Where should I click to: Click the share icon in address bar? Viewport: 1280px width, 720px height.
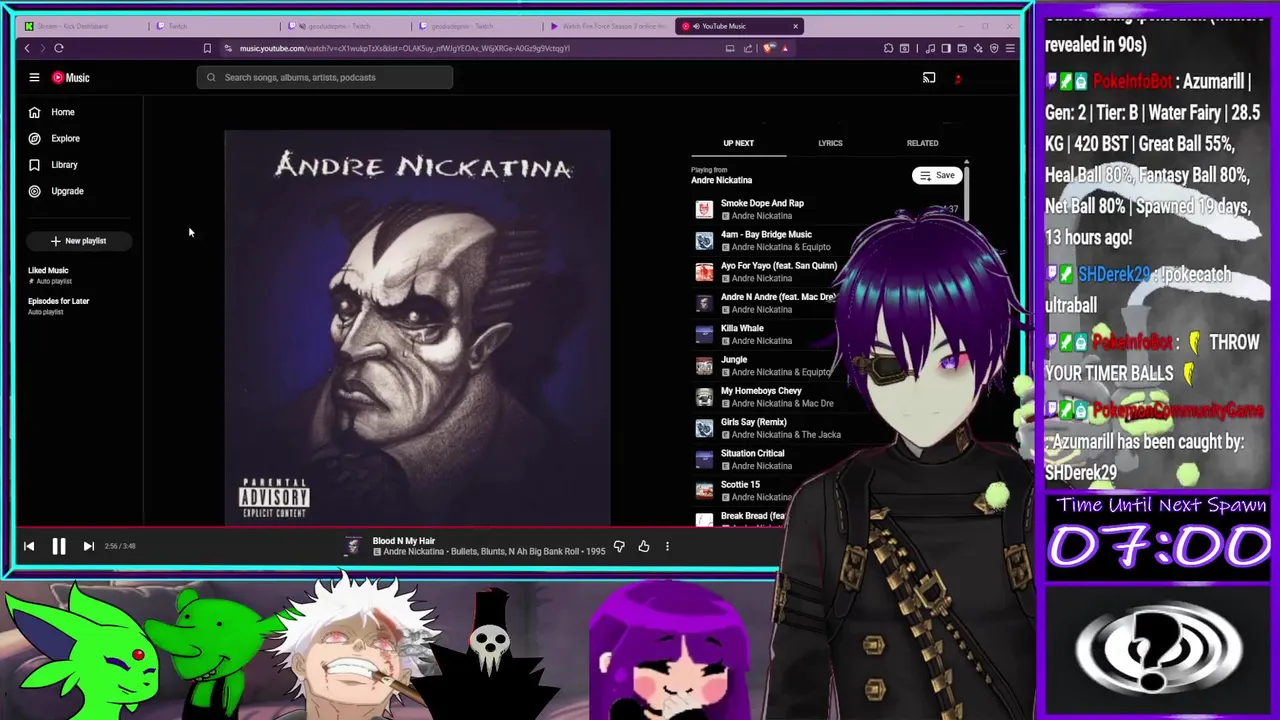[748, 48]
